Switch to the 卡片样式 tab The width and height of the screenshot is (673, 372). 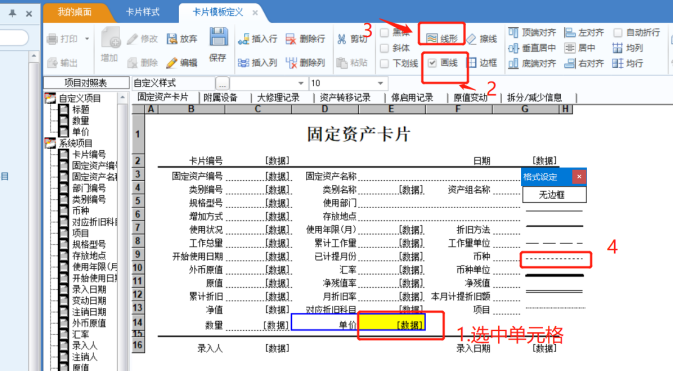[142, 12]
